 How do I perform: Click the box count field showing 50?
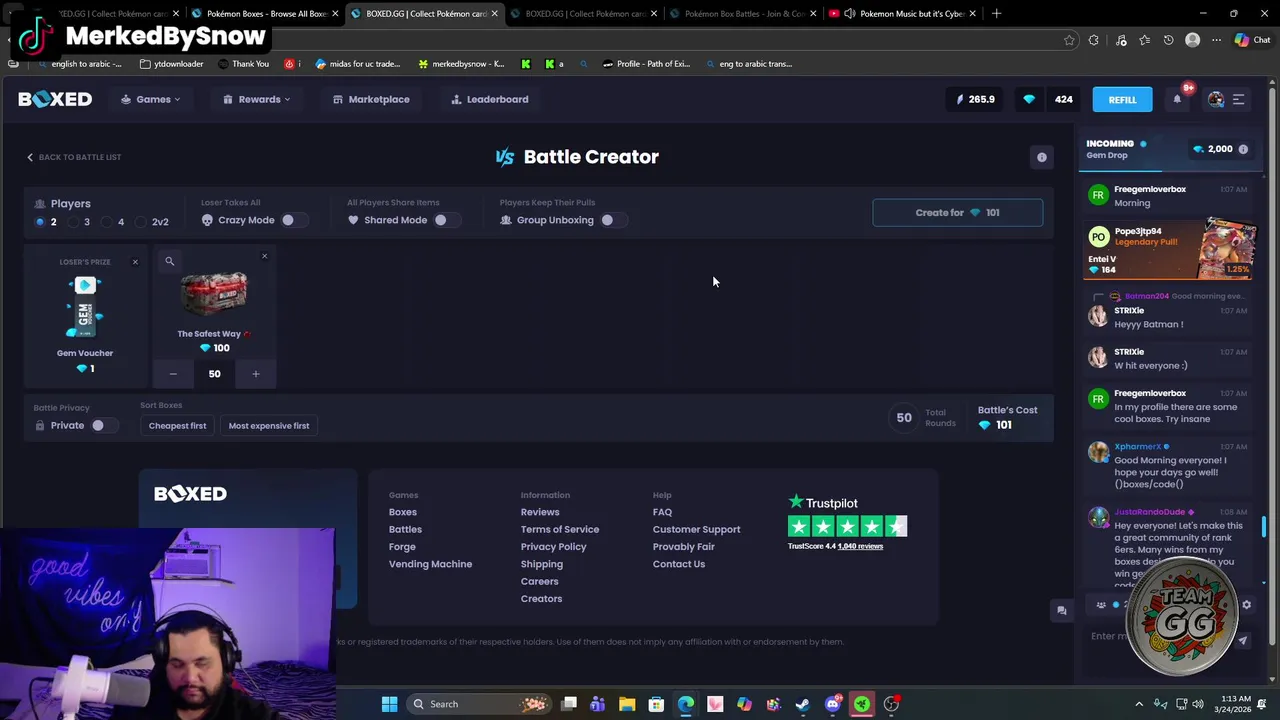(x=214, y=374)
